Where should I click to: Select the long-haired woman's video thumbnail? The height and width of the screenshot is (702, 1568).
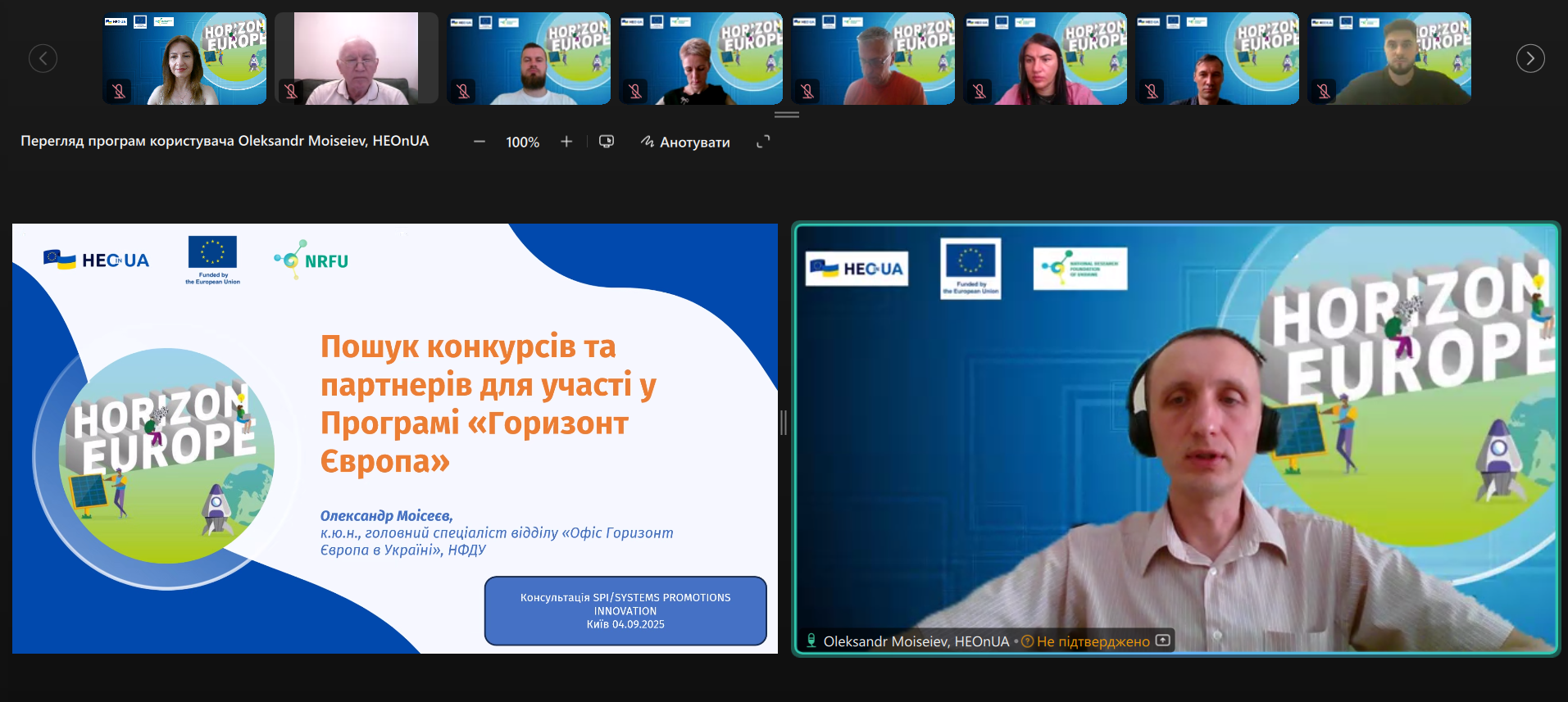tap(184, 58)
